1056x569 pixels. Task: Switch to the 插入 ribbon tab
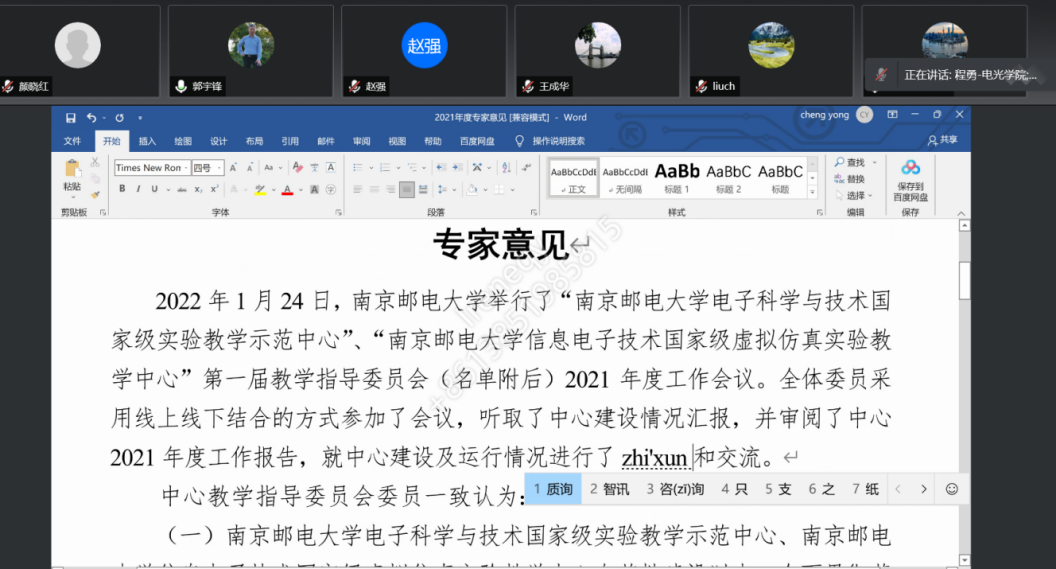tap(147, 141)
